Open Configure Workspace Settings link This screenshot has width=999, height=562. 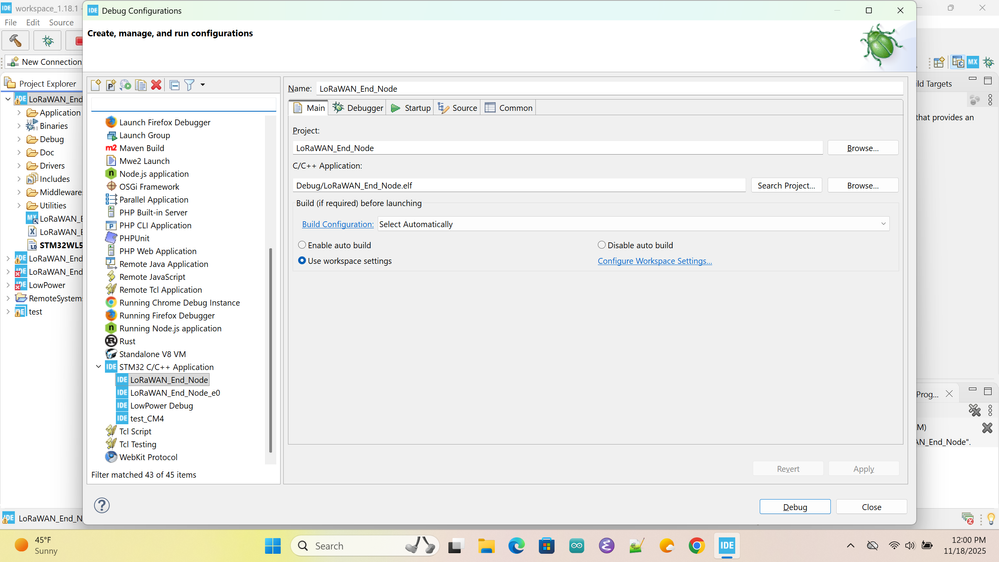(x=654, y=261)
